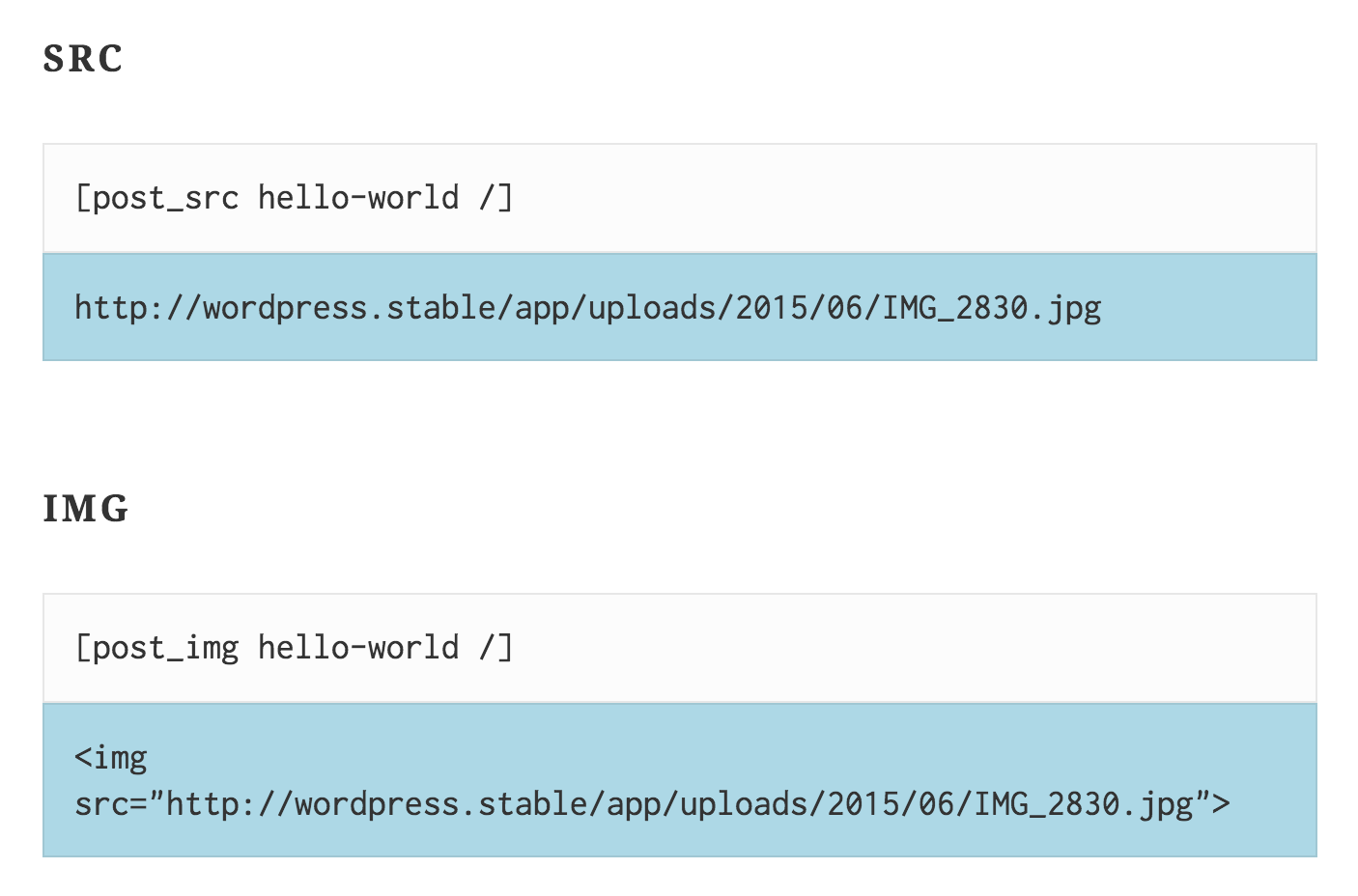Click the IMG heading
The width and height of the screenshot is (1358, 896).
point(86,509)
